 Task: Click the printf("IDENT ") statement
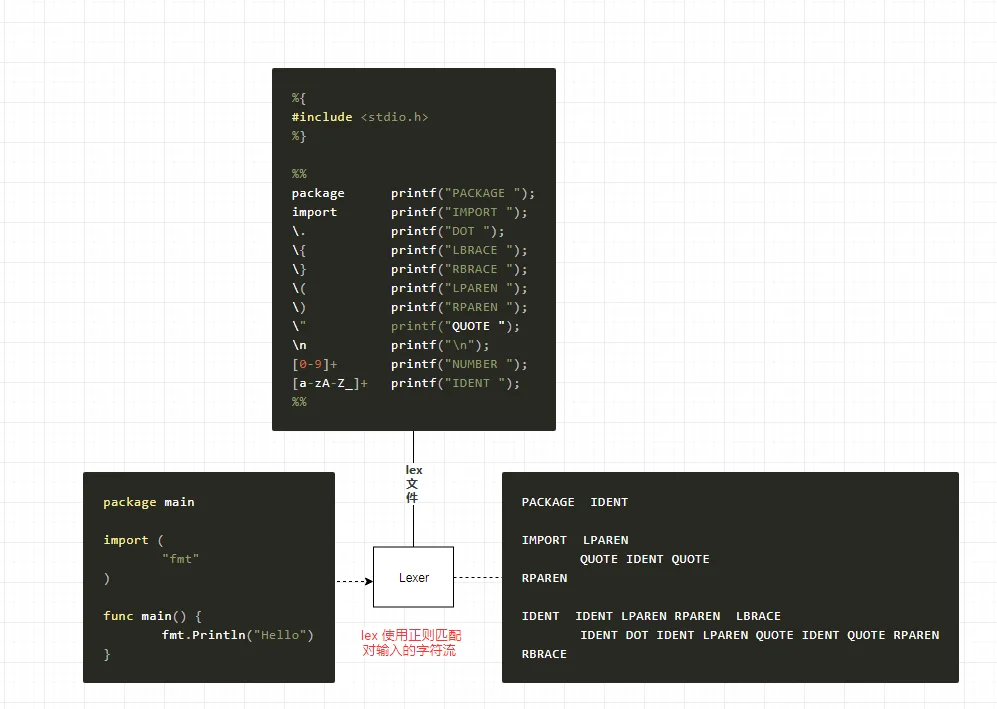point(455,383)
